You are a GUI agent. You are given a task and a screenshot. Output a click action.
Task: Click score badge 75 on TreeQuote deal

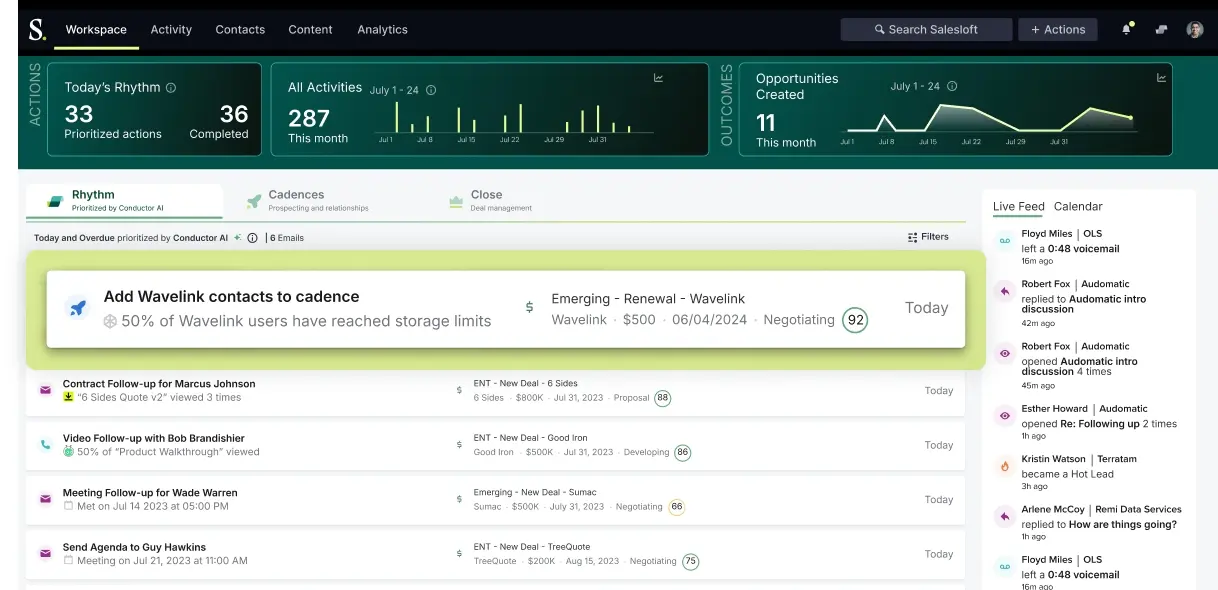[x=690, y=561]
